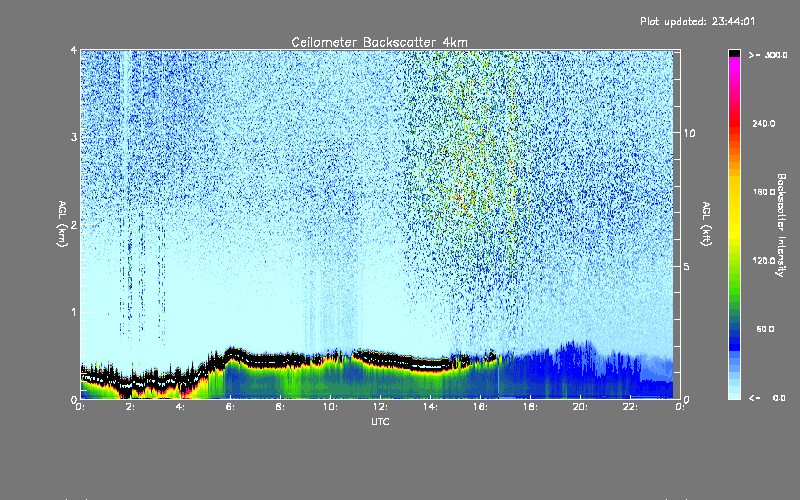Click the '180.0' colorbar tick value
The width and height of the screenshot is (800, 500).
coord(764,192)
